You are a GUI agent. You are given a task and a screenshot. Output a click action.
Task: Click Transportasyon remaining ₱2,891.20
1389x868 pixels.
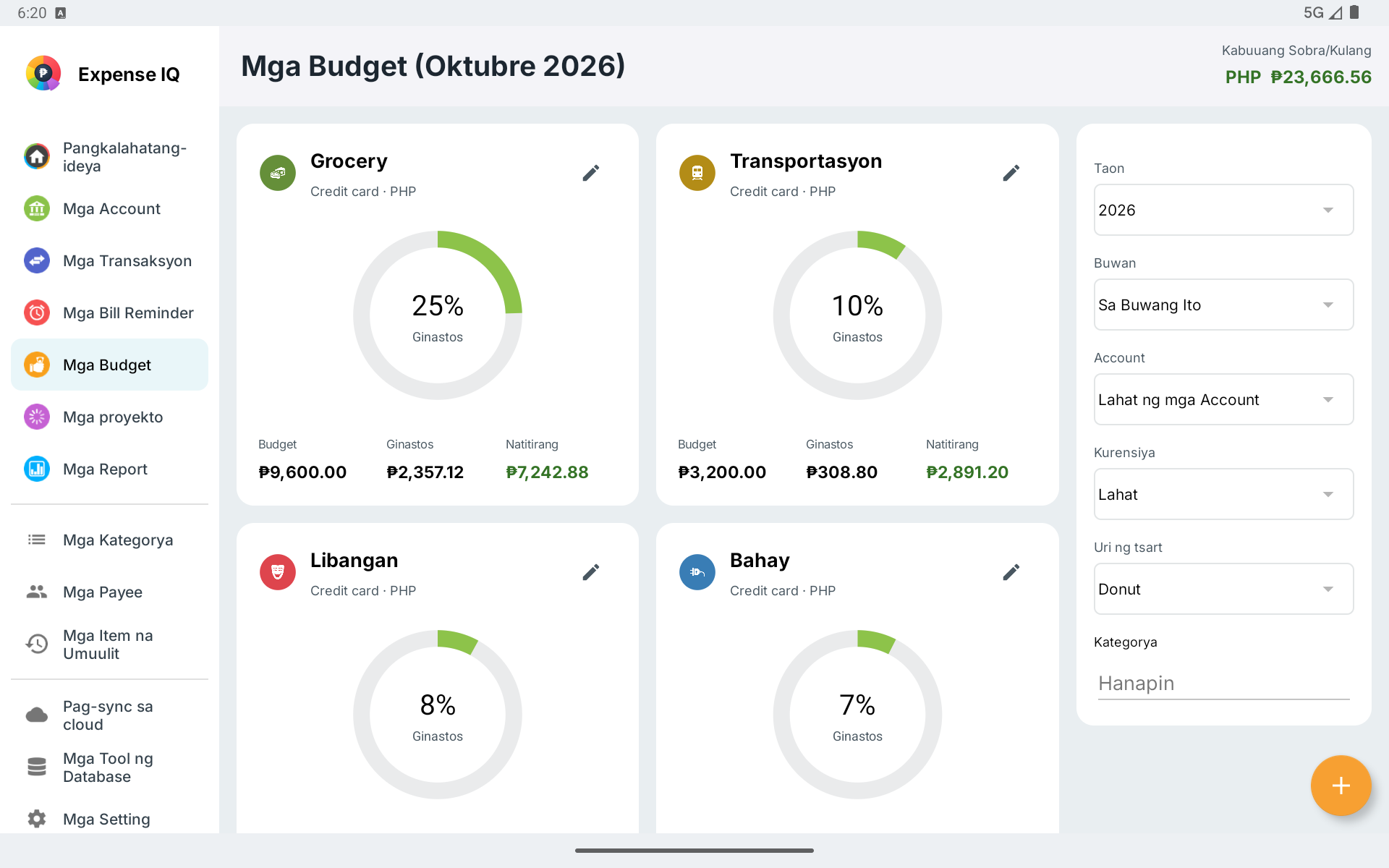[x=967, y=472]
